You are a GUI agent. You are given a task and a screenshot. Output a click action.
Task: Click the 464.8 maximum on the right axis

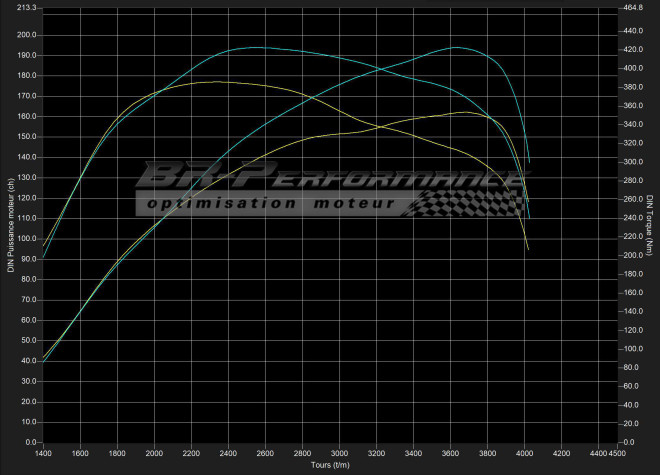(x=632, y=8)
